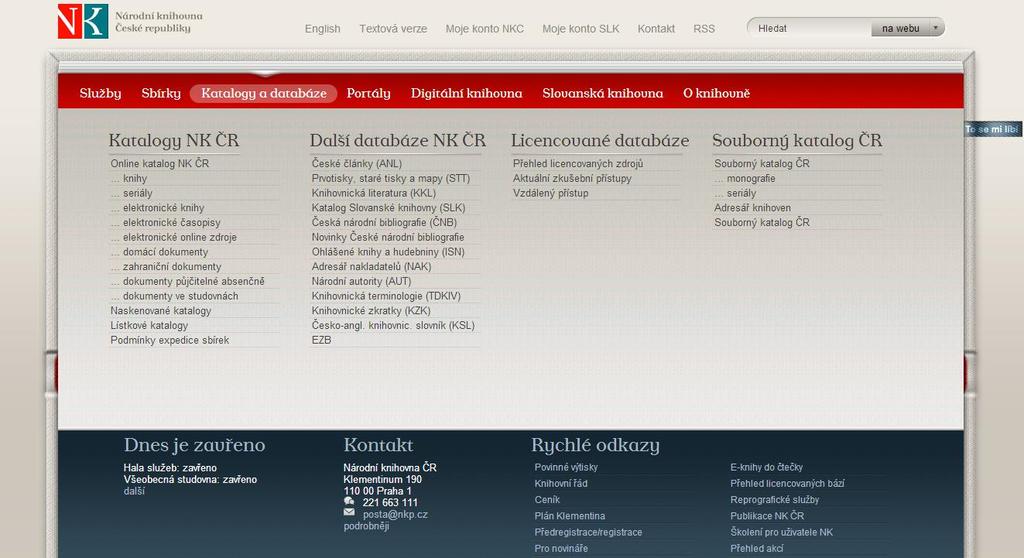Open the Slovanská knihovna menu
Viewport: 1024px width, 558px height.
(x=602, y=93)
